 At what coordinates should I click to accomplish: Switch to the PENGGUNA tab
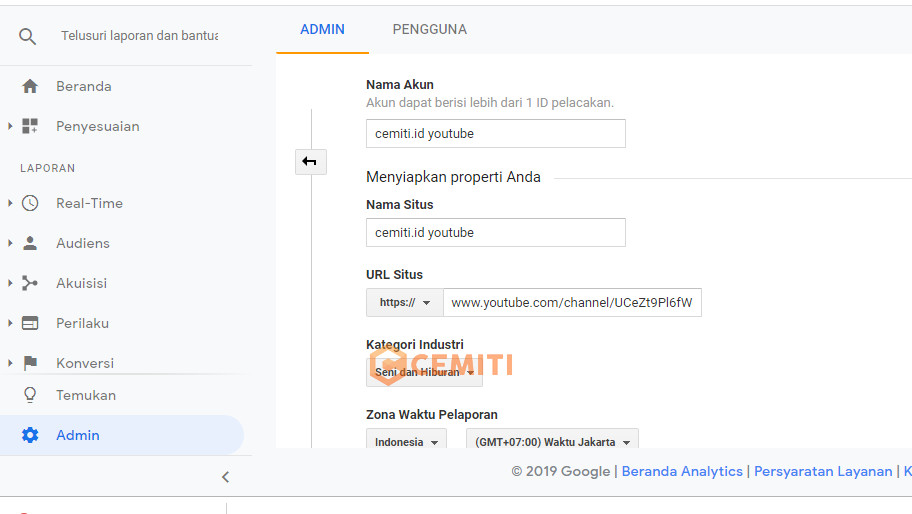[429, 29]
